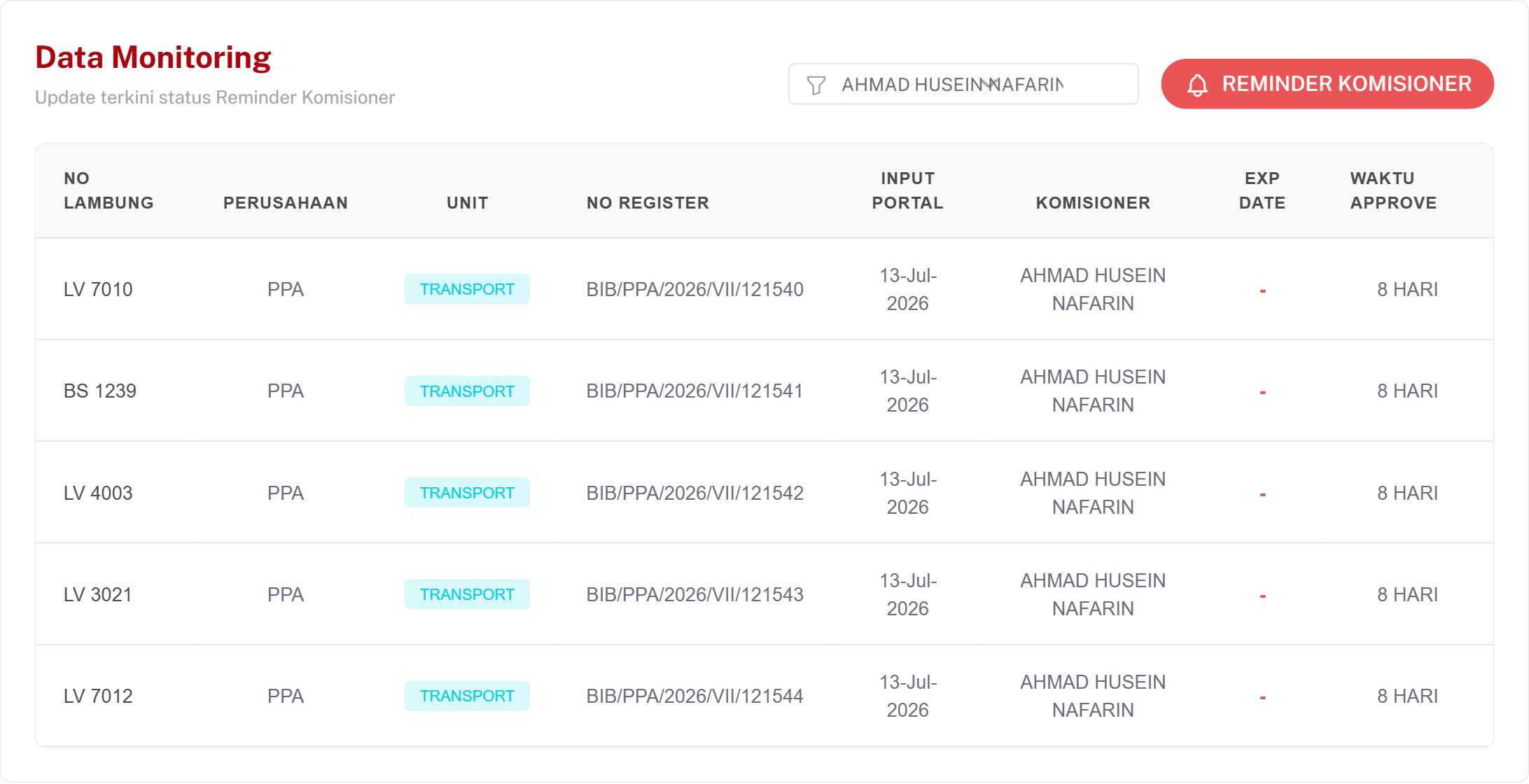Screen dimensions: 1529x784
Task: Click the REMINDER KOMISIONER button
Action: coord(1327,84)
